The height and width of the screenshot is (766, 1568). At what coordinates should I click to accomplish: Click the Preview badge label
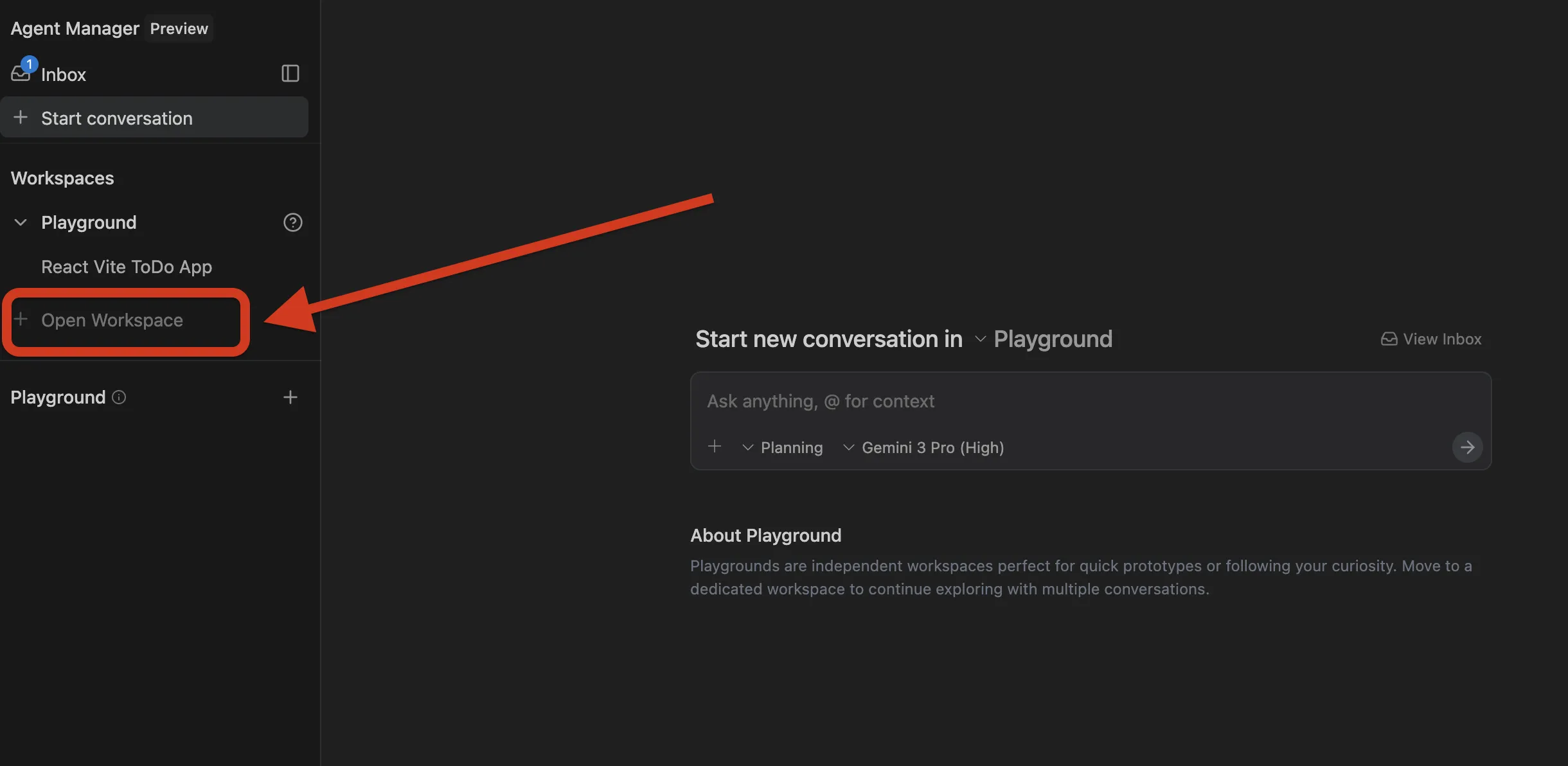click(x=179, y=28)
